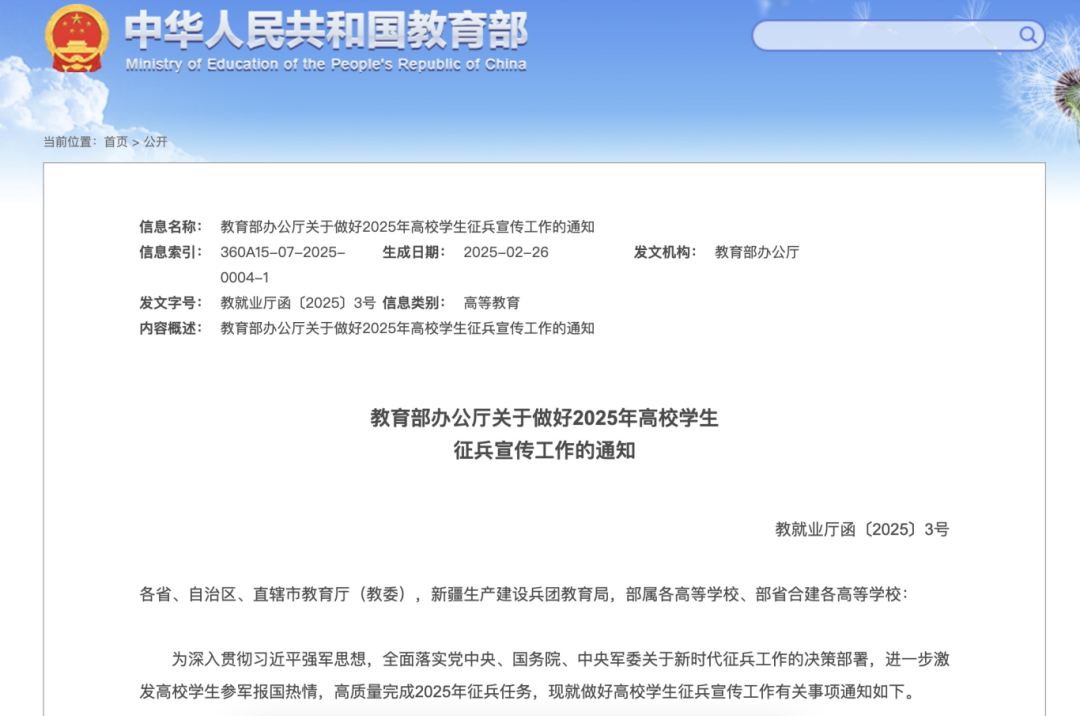Viewport: 1080px width, 716px height.
Task: Click the Ministry of Education English subtitle
Action: coord(326,65)
